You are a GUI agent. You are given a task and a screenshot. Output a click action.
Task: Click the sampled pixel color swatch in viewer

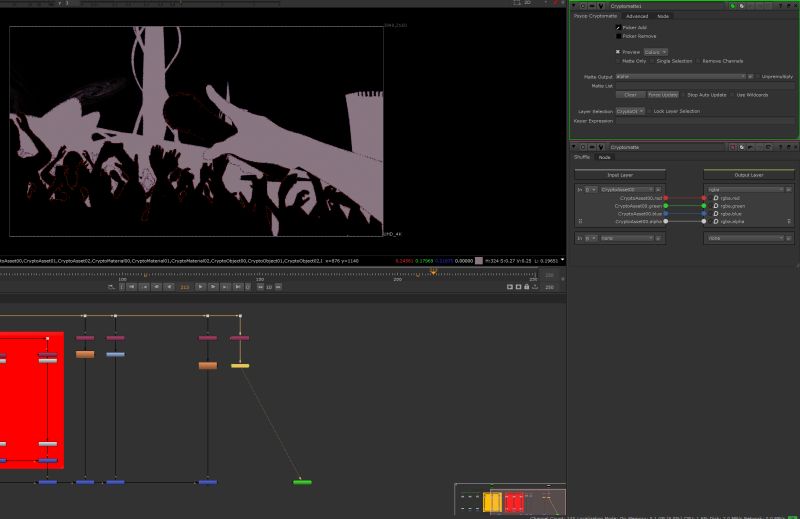point(479,261)
